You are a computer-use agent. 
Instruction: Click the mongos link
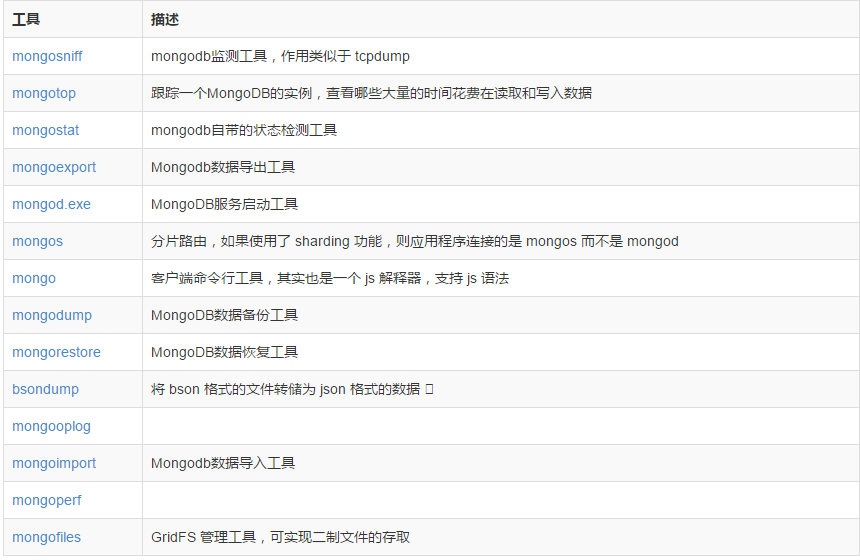coord(37,241)
